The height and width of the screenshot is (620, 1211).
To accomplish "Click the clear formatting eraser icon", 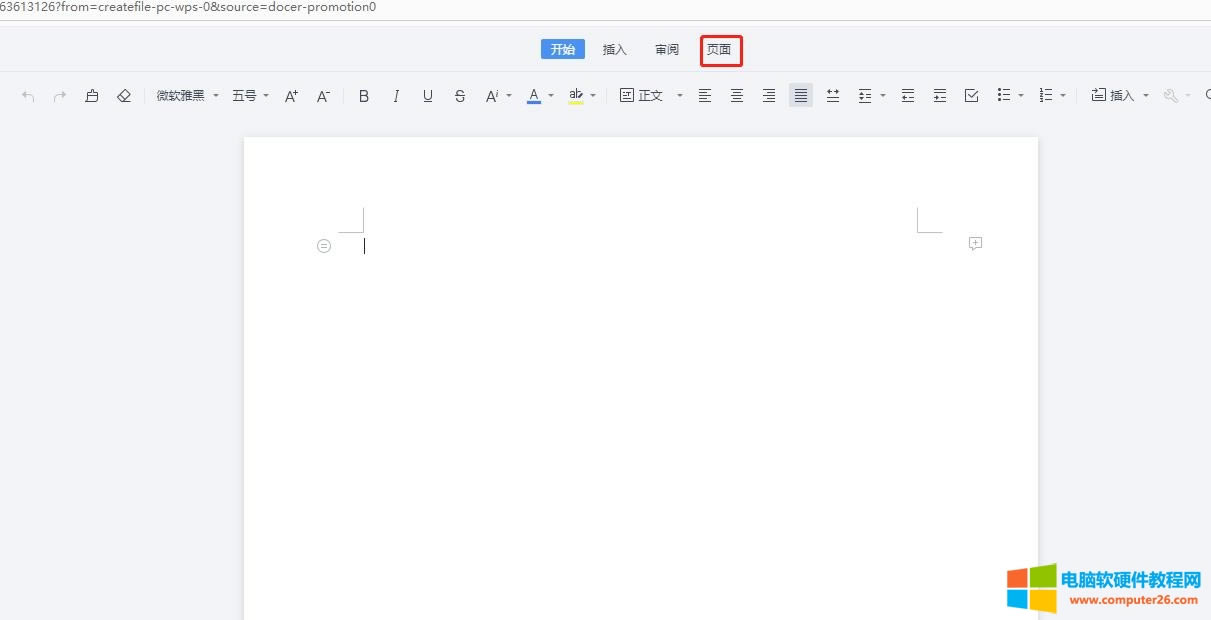I will [x=124, y=96].
